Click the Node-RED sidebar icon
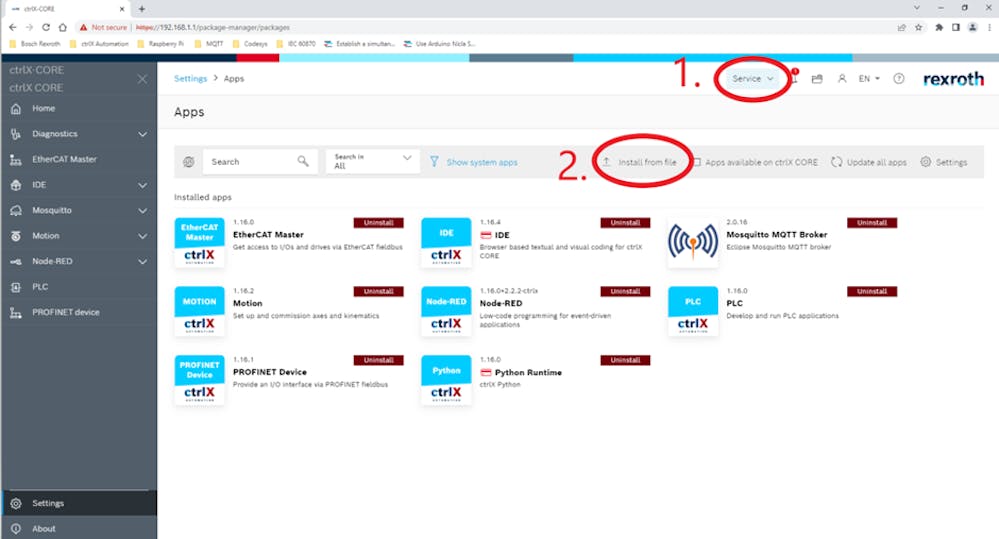The height and width of the screenshot is (539, 999). pos(16,261)
